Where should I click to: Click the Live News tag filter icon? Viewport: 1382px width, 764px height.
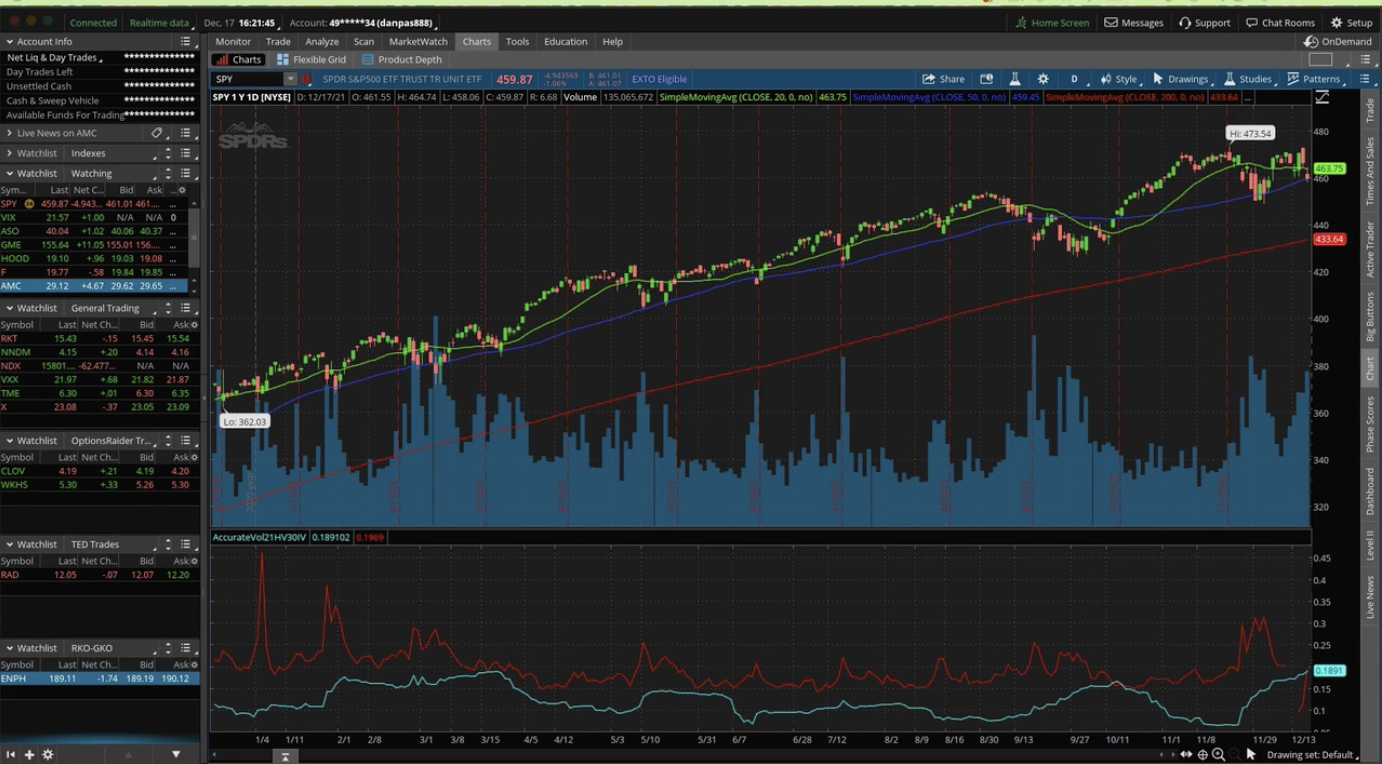coord(157,133)
